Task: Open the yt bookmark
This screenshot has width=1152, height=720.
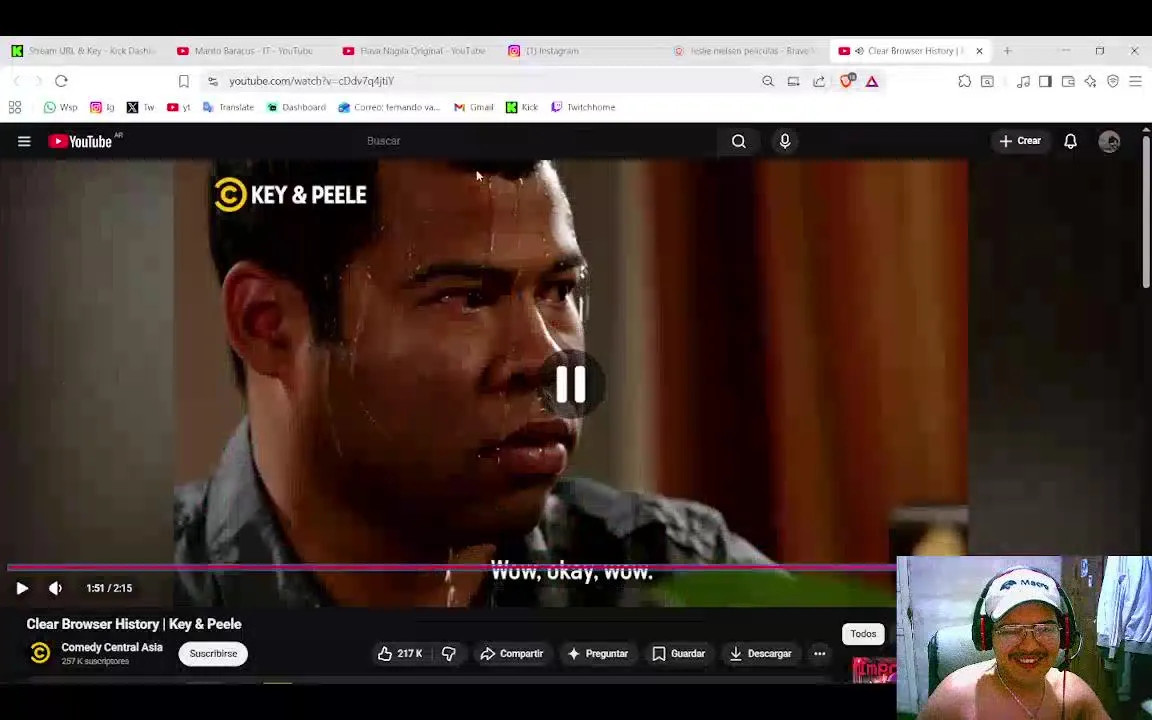Action: [x=179, y=107]
